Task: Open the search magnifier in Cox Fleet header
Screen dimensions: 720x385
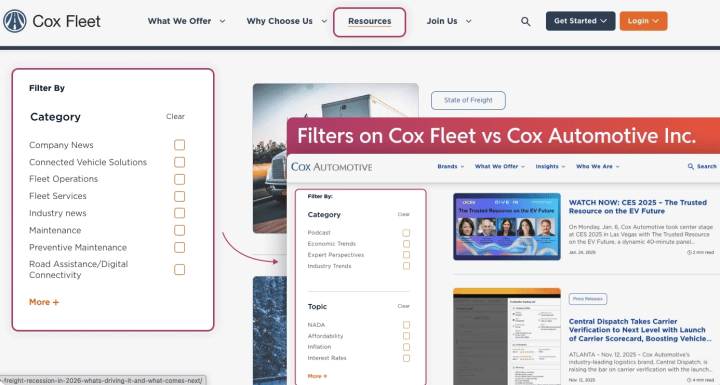Action: click(x=526, y=21)
